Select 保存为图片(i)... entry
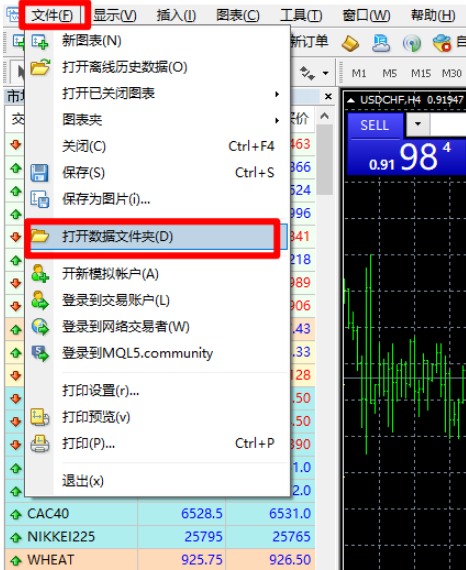The height and width of the screenshot is (570, 466). 157,199
